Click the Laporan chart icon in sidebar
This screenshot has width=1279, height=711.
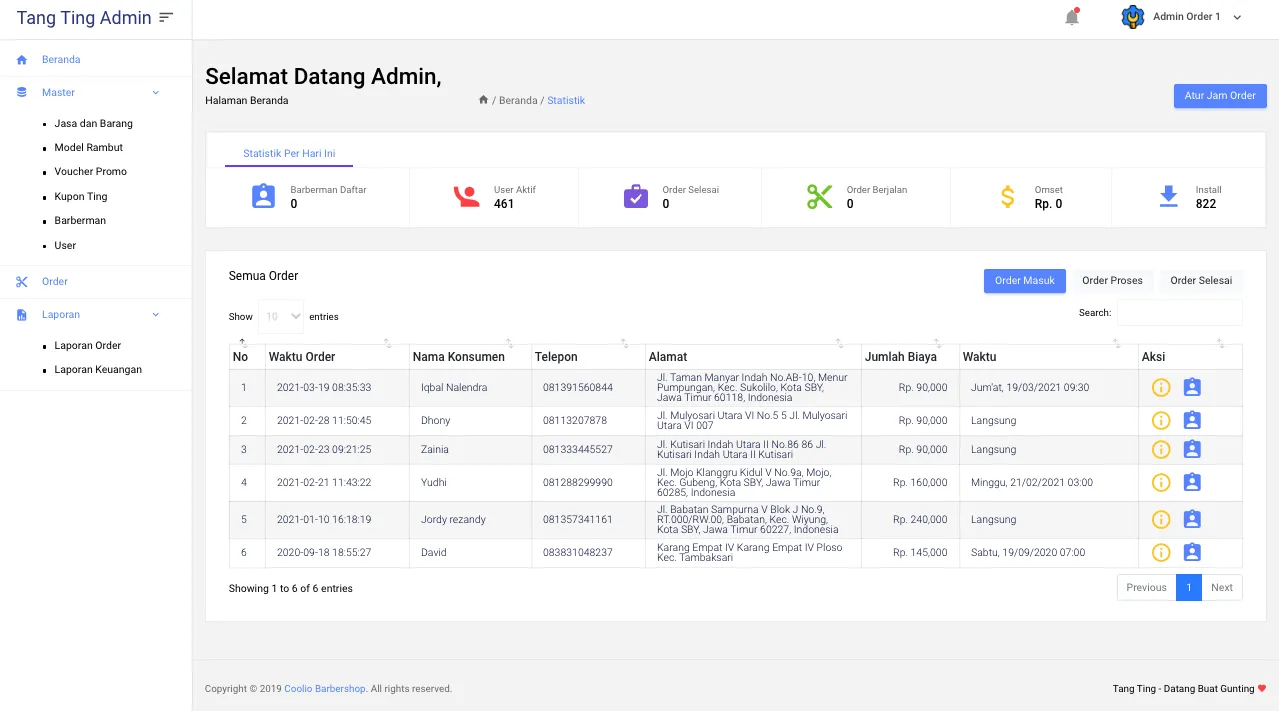pos(22,315)
